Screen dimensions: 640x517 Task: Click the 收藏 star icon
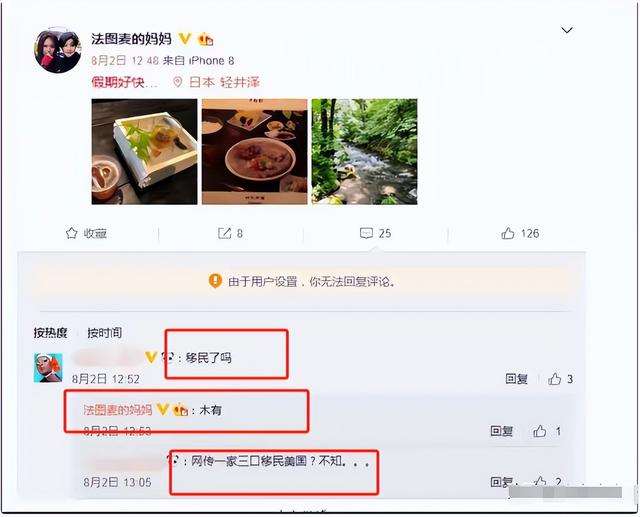71,233
